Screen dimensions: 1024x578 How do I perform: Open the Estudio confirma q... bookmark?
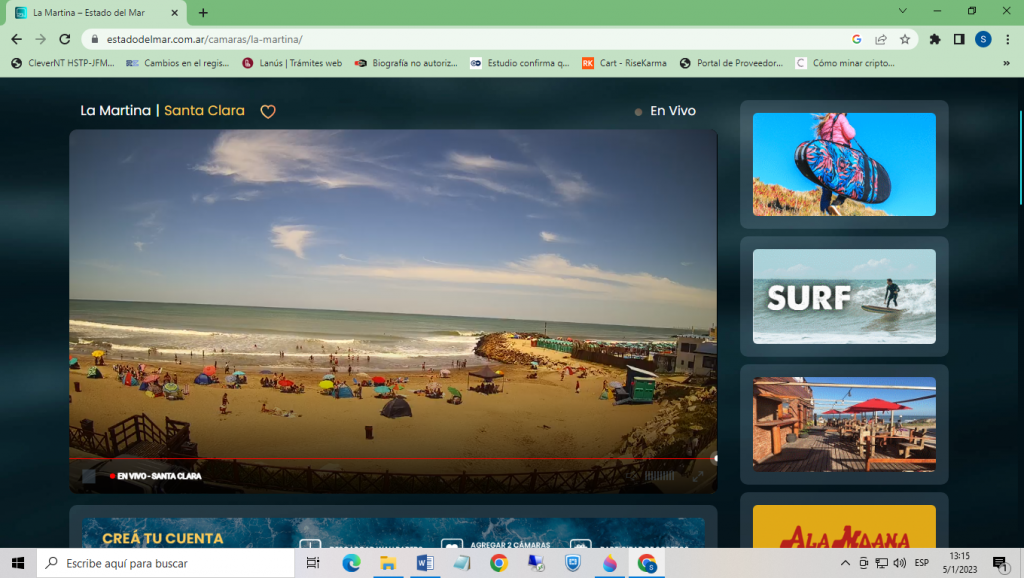pyautogui.click(x=520, y=63)
